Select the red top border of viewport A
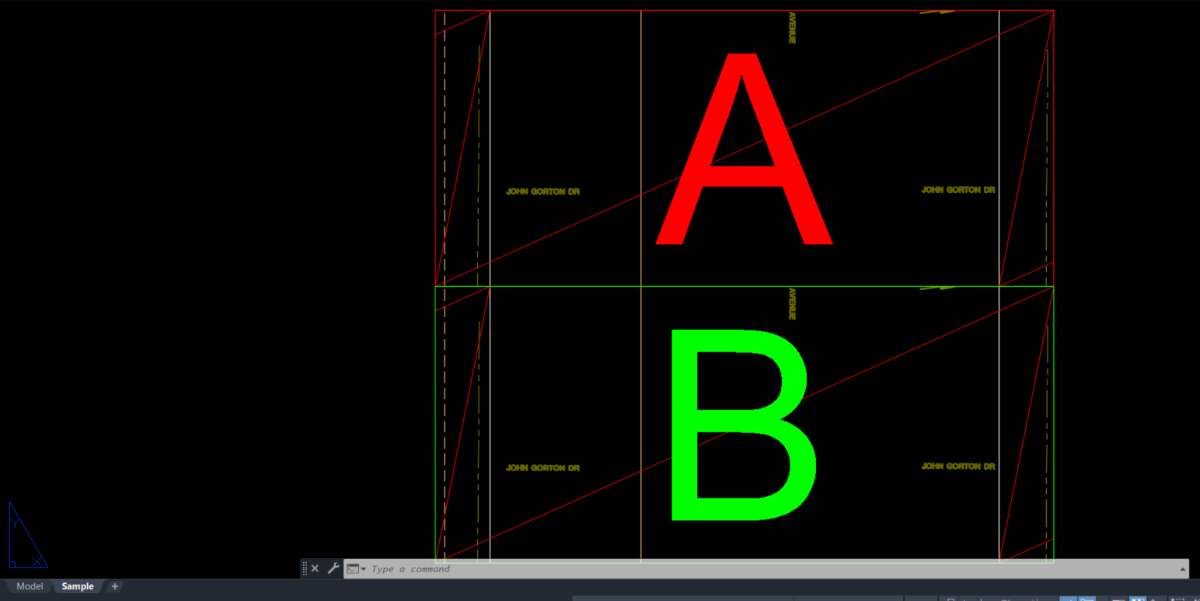1200x601 pixels. 744,11
